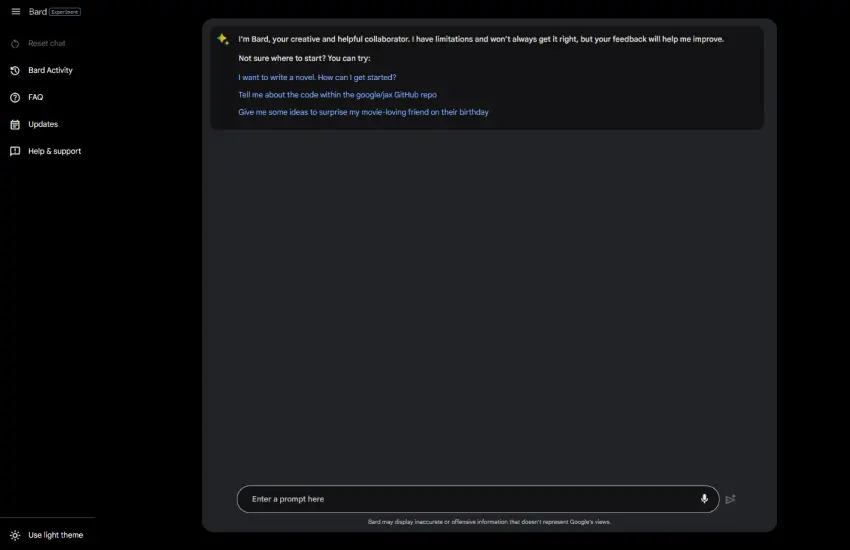Click the sun light-theme icon
The height and width of the screenshot is (550, 850).
coord(15,535)
